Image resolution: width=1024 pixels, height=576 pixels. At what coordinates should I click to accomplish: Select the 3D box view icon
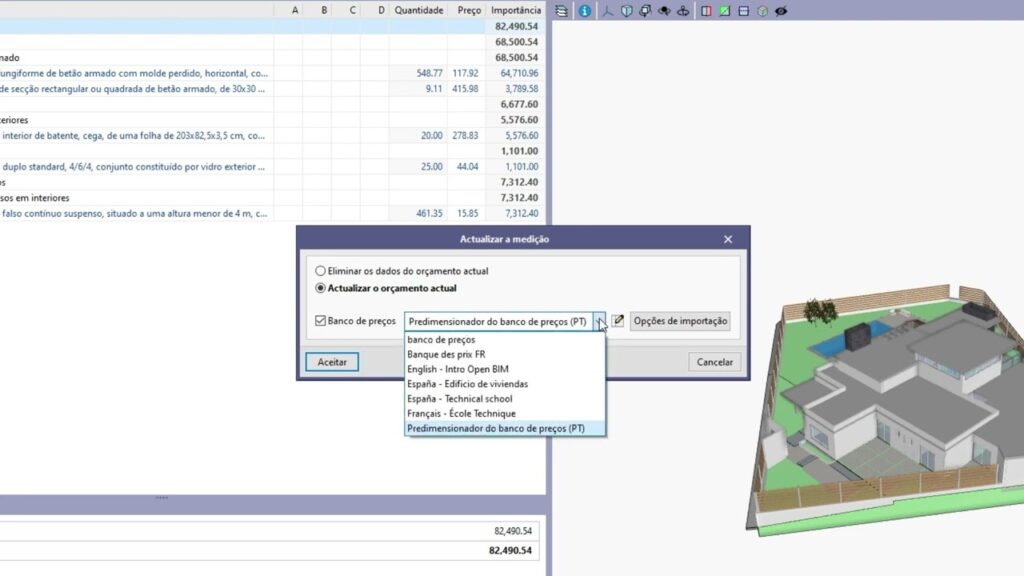[x=626, y=11]
